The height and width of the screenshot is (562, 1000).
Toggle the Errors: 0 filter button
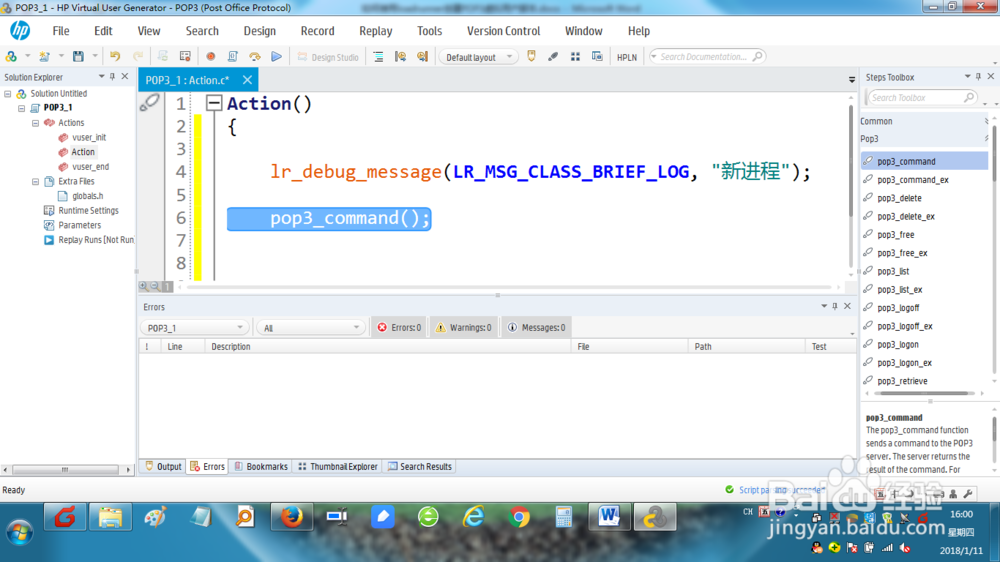(x=399, y=328)
